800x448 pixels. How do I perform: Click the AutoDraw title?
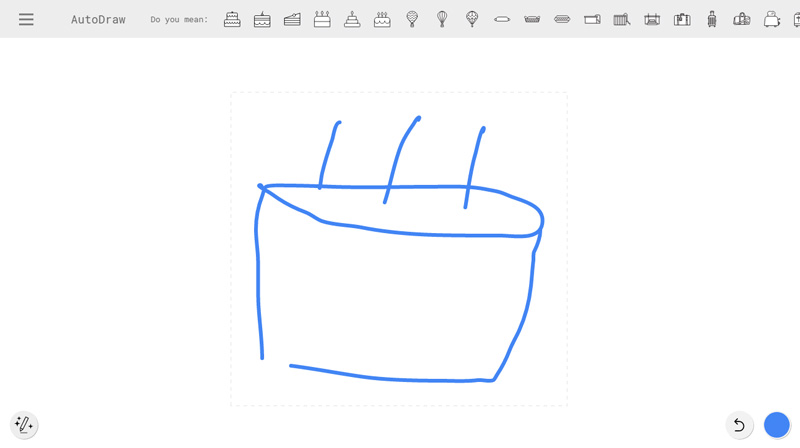pyautogui.click(x=98, y=19)
